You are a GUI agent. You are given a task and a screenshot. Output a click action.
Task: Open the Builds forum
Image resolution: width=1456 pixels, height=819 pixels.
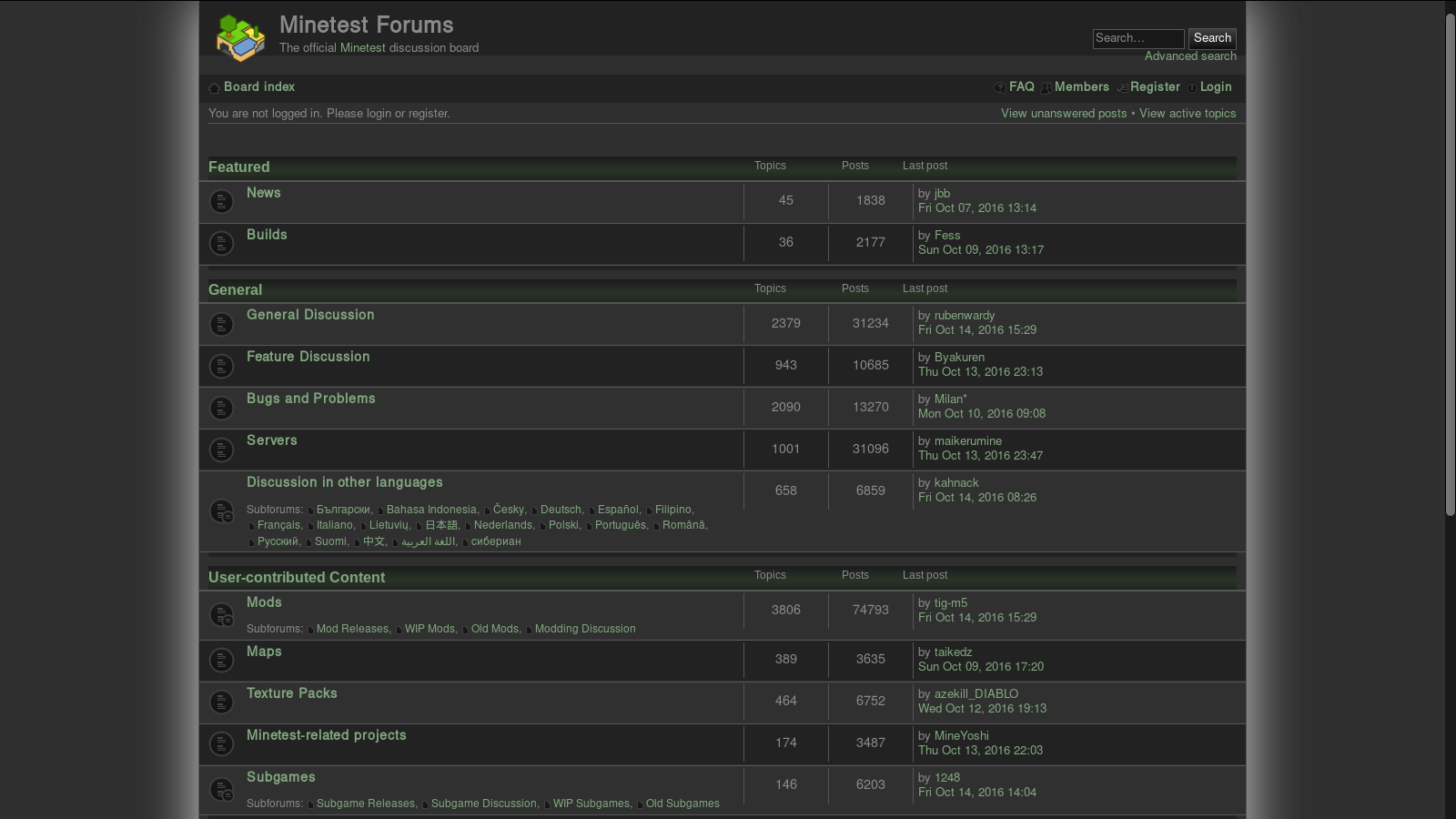point(267,235)
